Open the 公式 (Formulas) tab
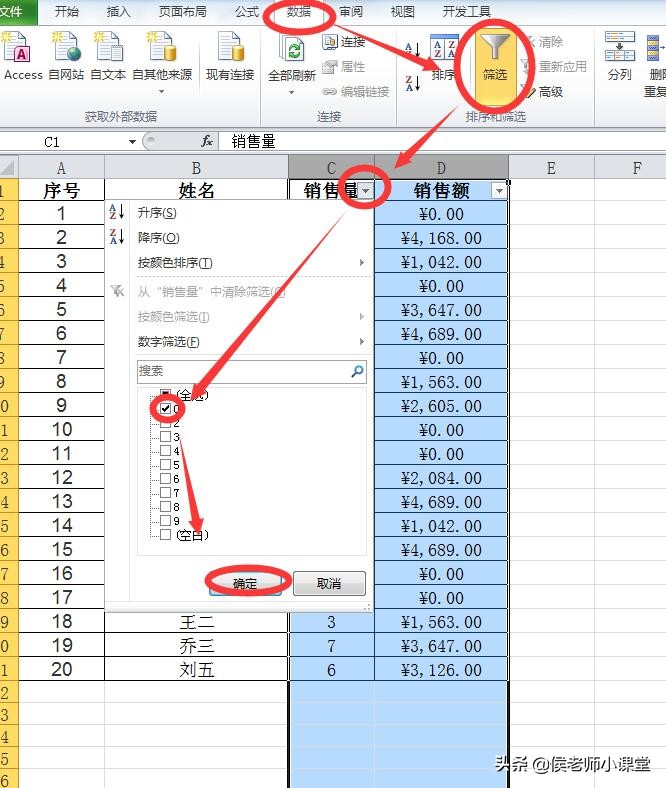The width and height of the screenshot is (666, 788). (x=246, y=11)
